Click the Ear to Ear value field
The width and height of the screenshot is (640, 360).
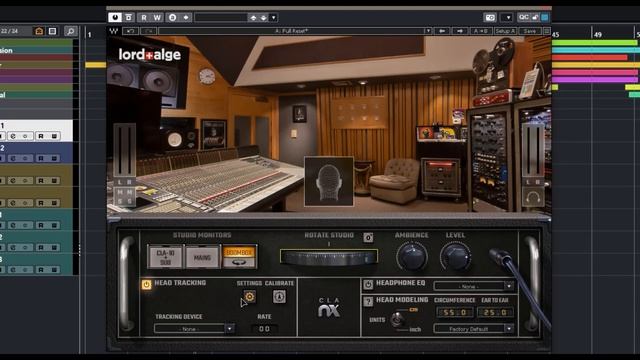coord(495,313)
